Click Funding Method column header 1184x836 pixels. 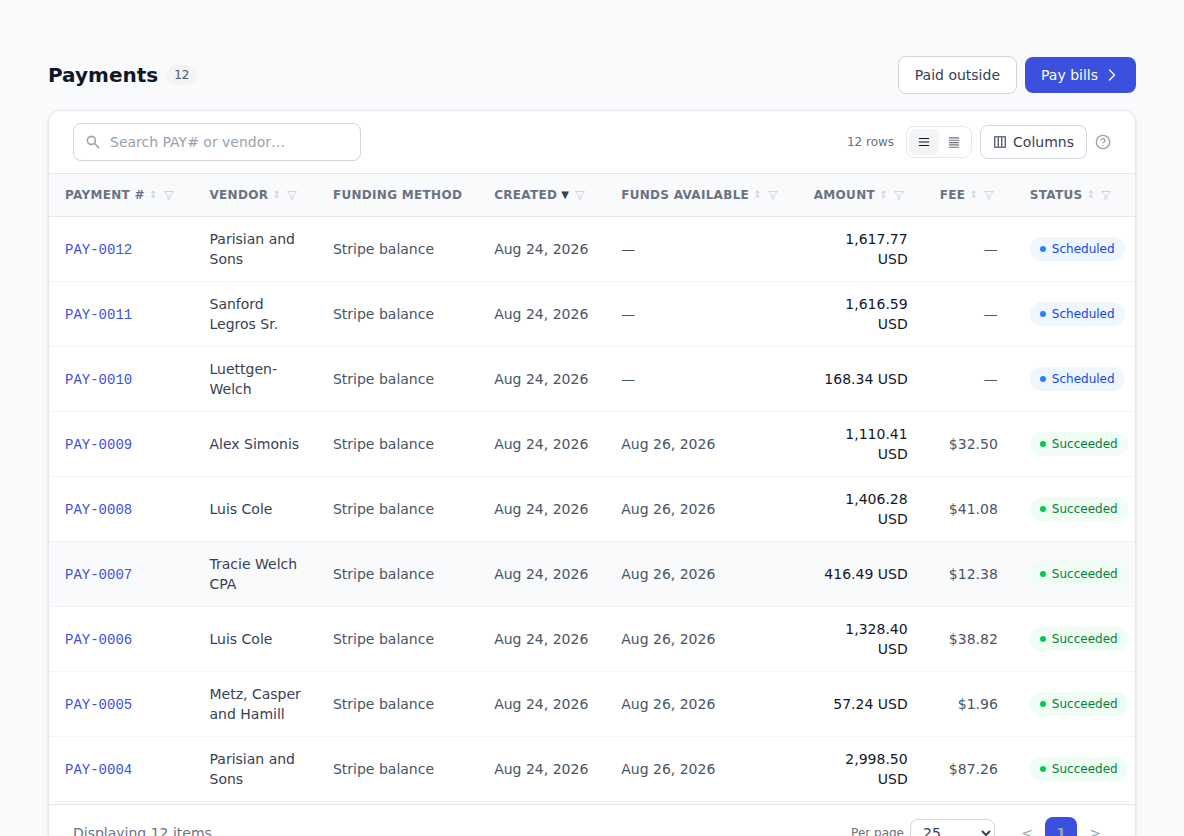pos(397,195)
